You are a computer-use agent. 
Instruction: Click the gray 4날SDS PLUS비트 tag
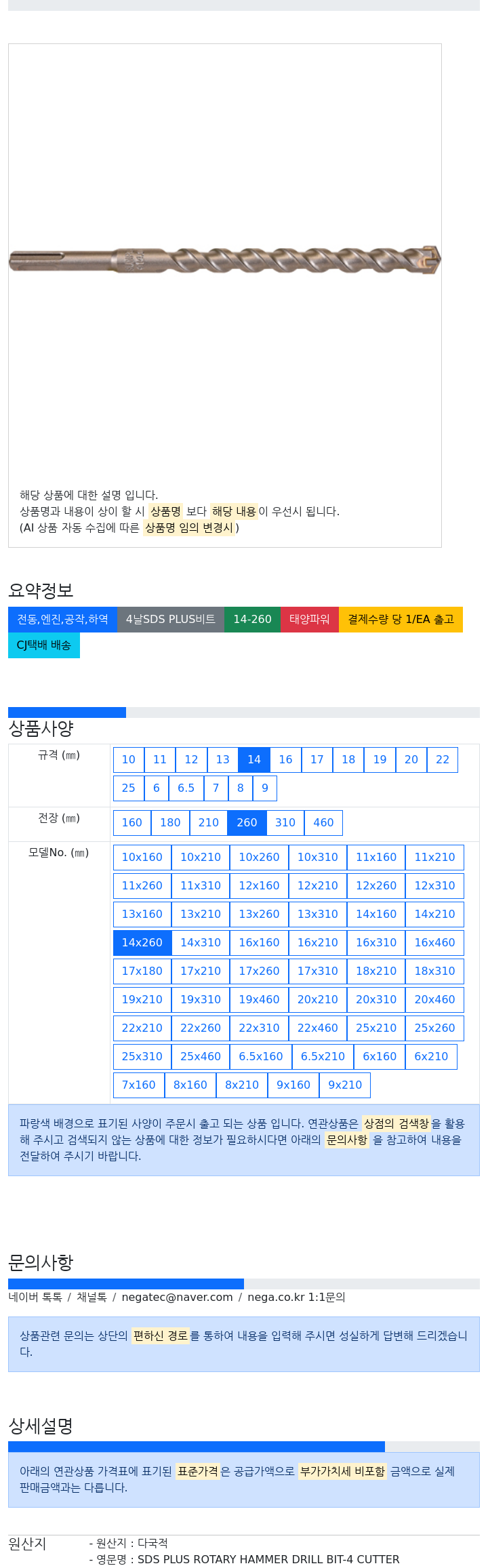pyautogui.click(x=171, y=619)
